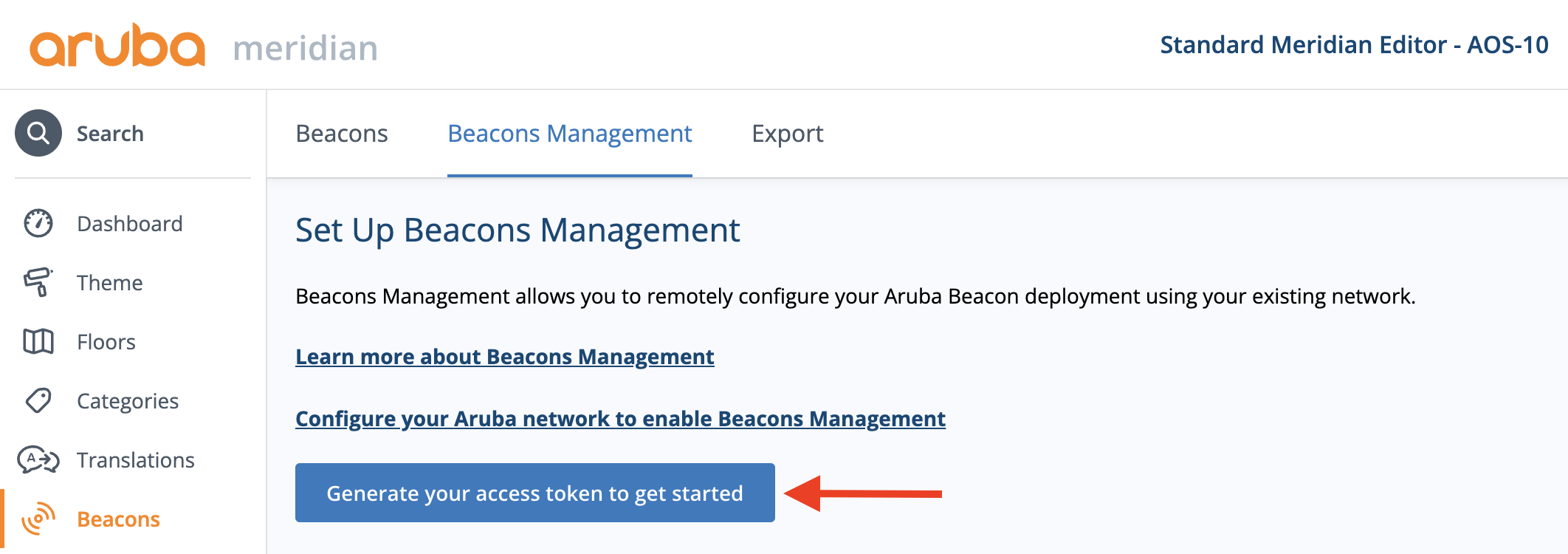
Task: Follow the Configure your Aruba network link
Action: click(620, 419)
